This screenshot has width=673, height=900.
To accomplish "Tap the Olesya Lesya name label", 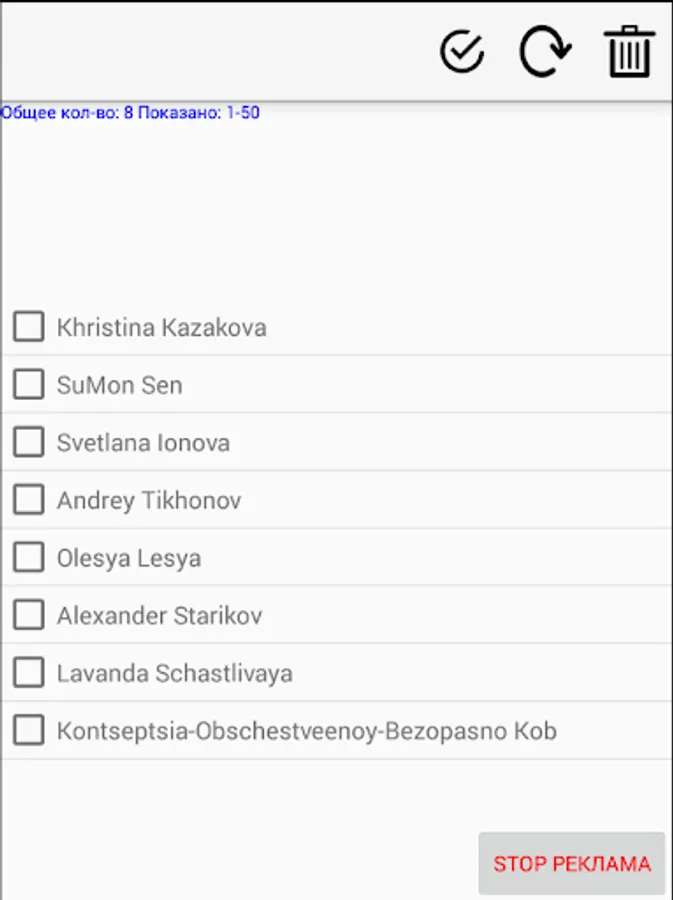I will 128,558.
